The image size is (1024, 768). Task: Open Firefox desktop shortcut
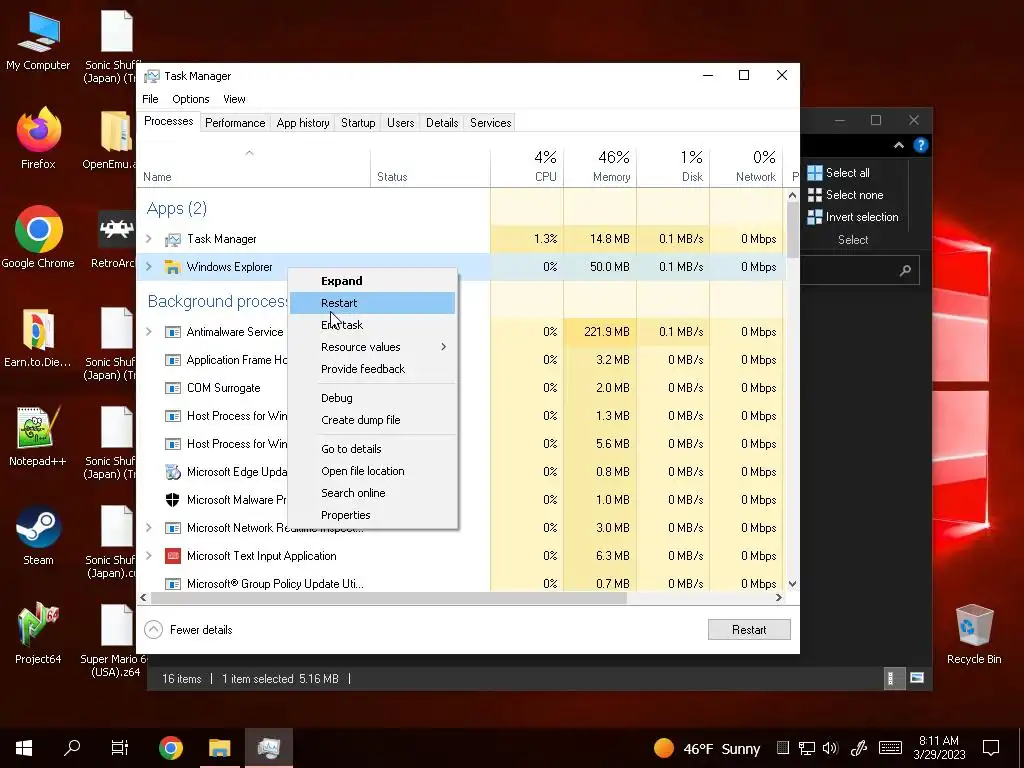point(38,137)
